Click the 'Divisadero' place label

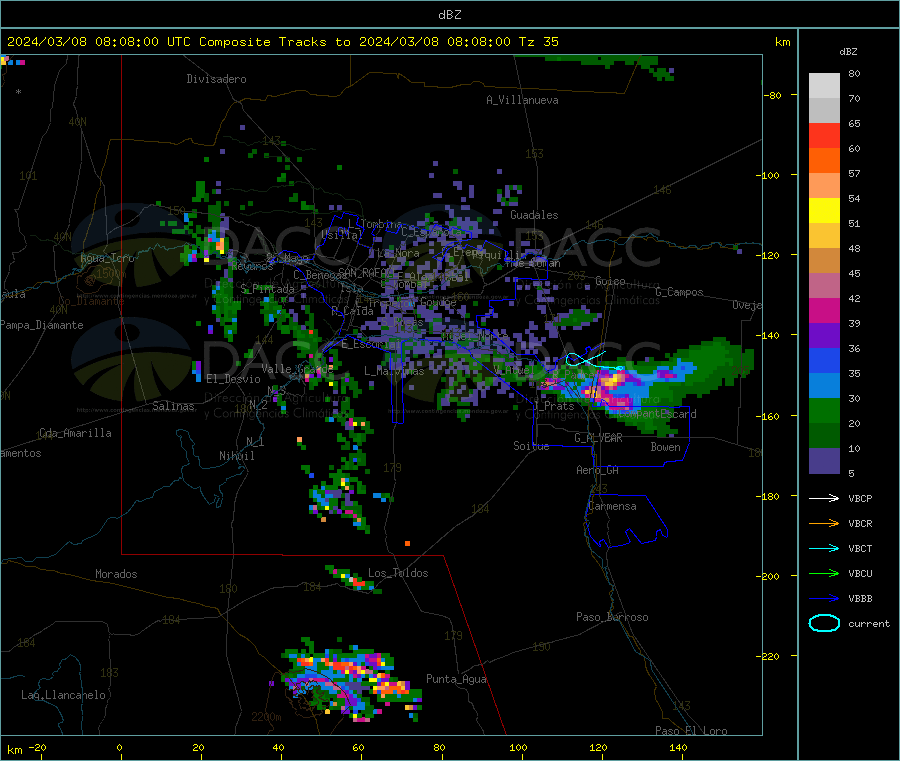pyautogui.click(x=216, y=79)
